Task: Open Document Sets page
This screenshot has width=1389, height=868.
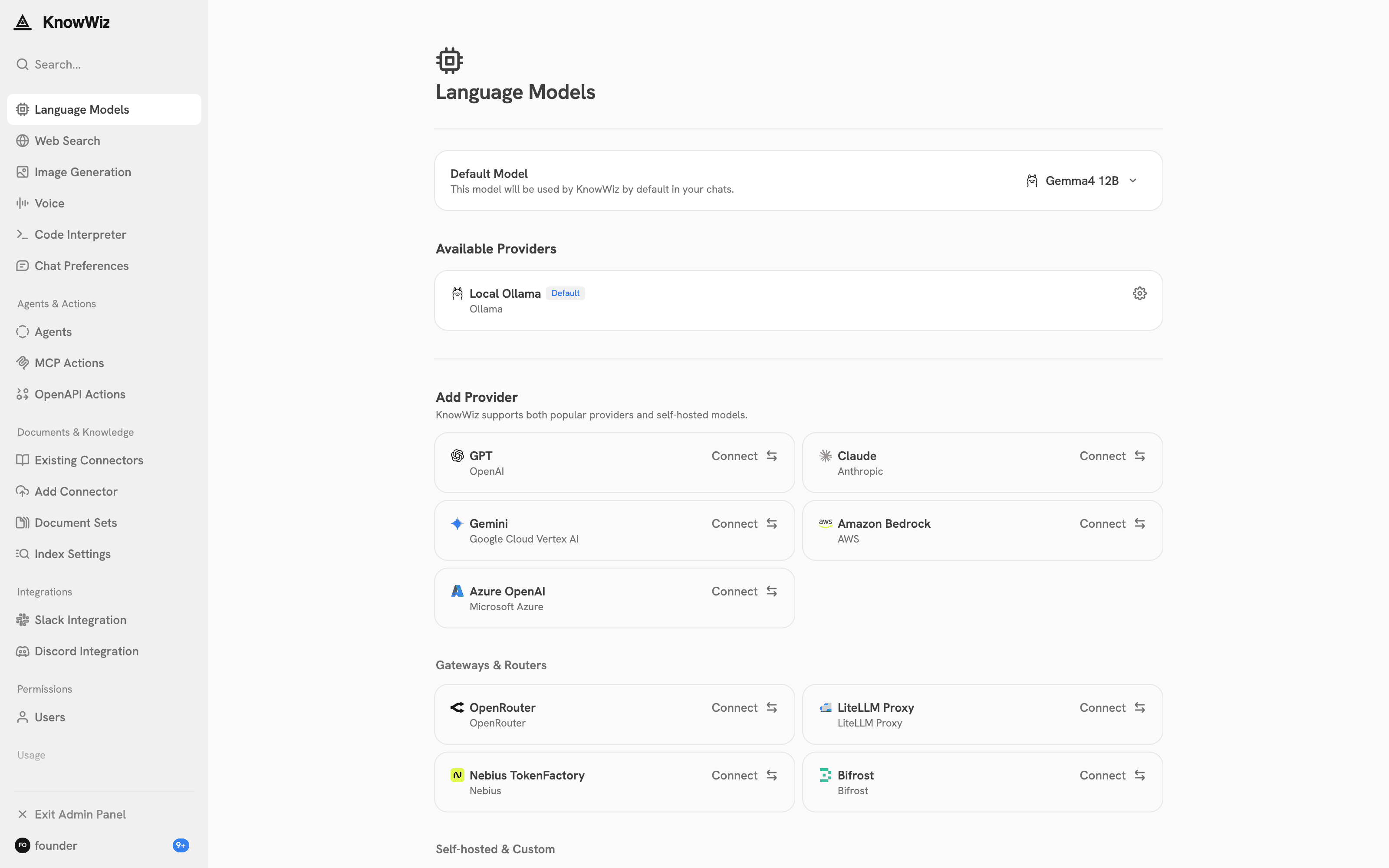Action: point(104,523)
